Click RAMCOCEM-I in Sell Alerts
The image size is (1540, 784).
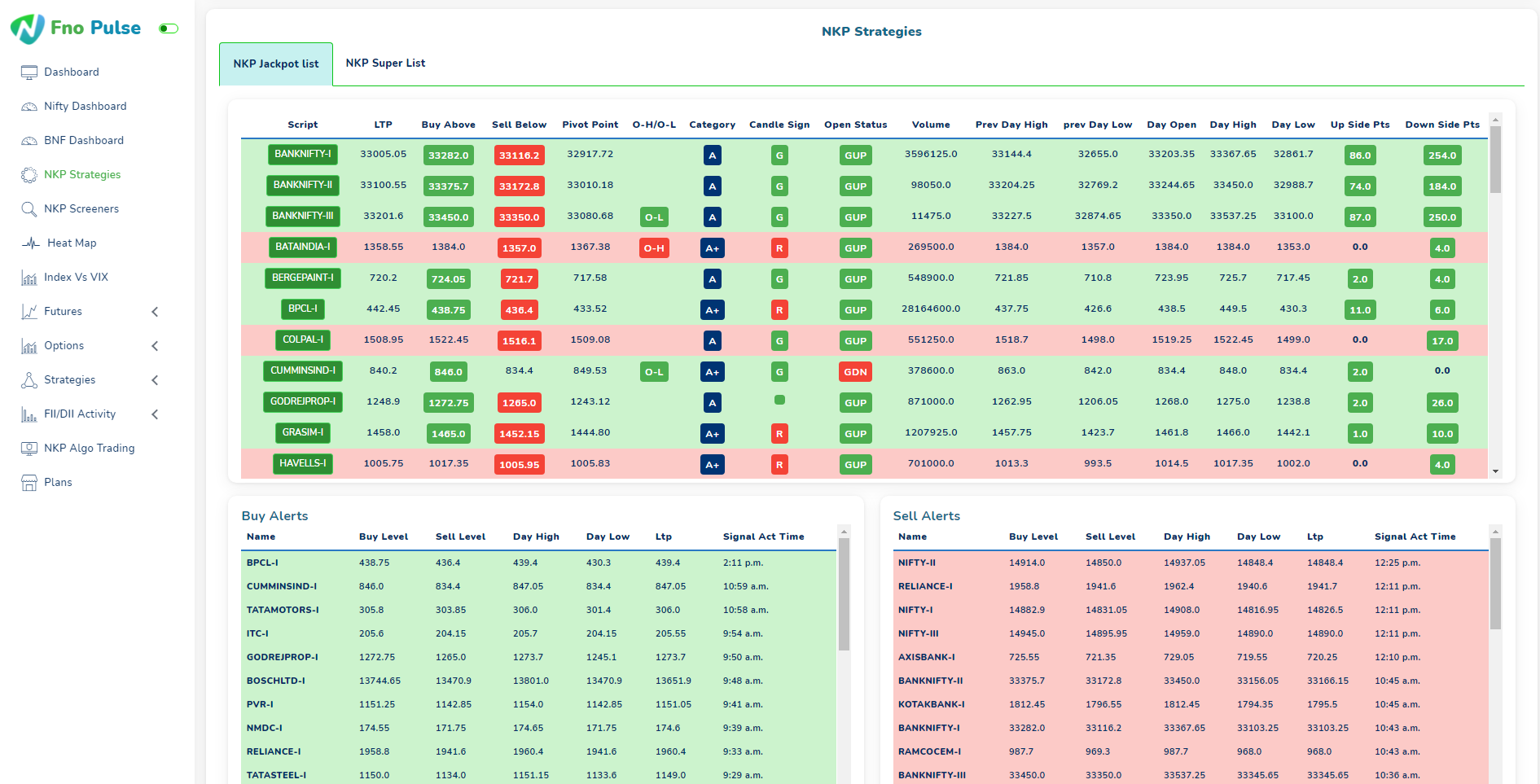click(x=929, y=751)
